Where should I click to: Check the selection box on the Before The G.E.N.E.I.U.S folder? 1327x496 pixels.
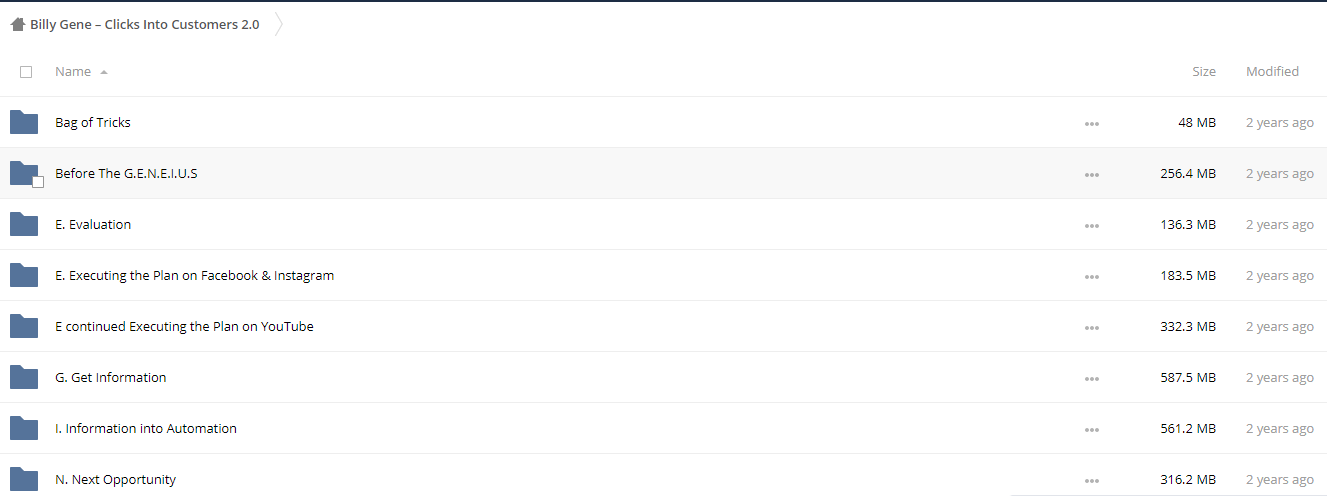38,182
